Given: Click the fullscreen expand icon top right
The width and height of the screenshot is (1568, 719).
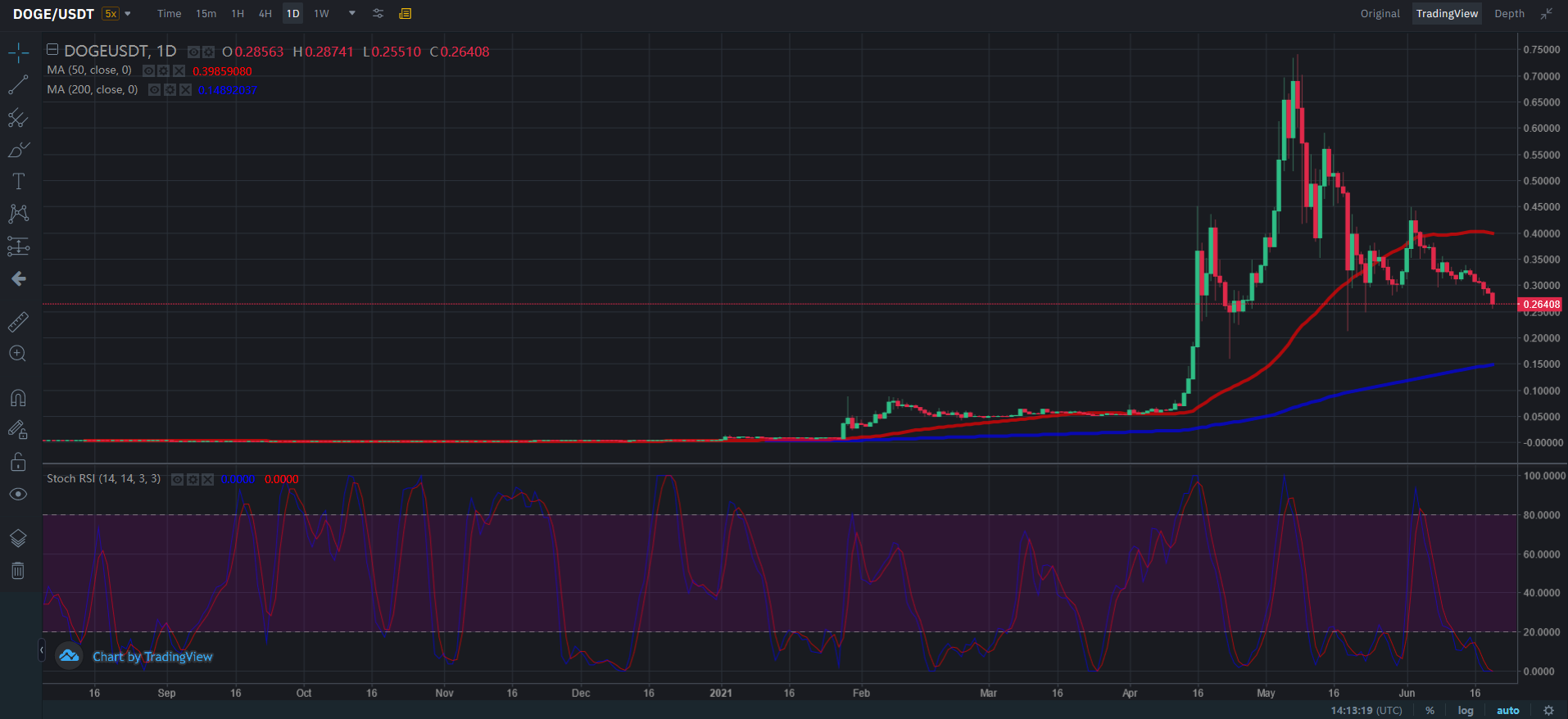Looking at the screenshot, I should coord(1546,14).
